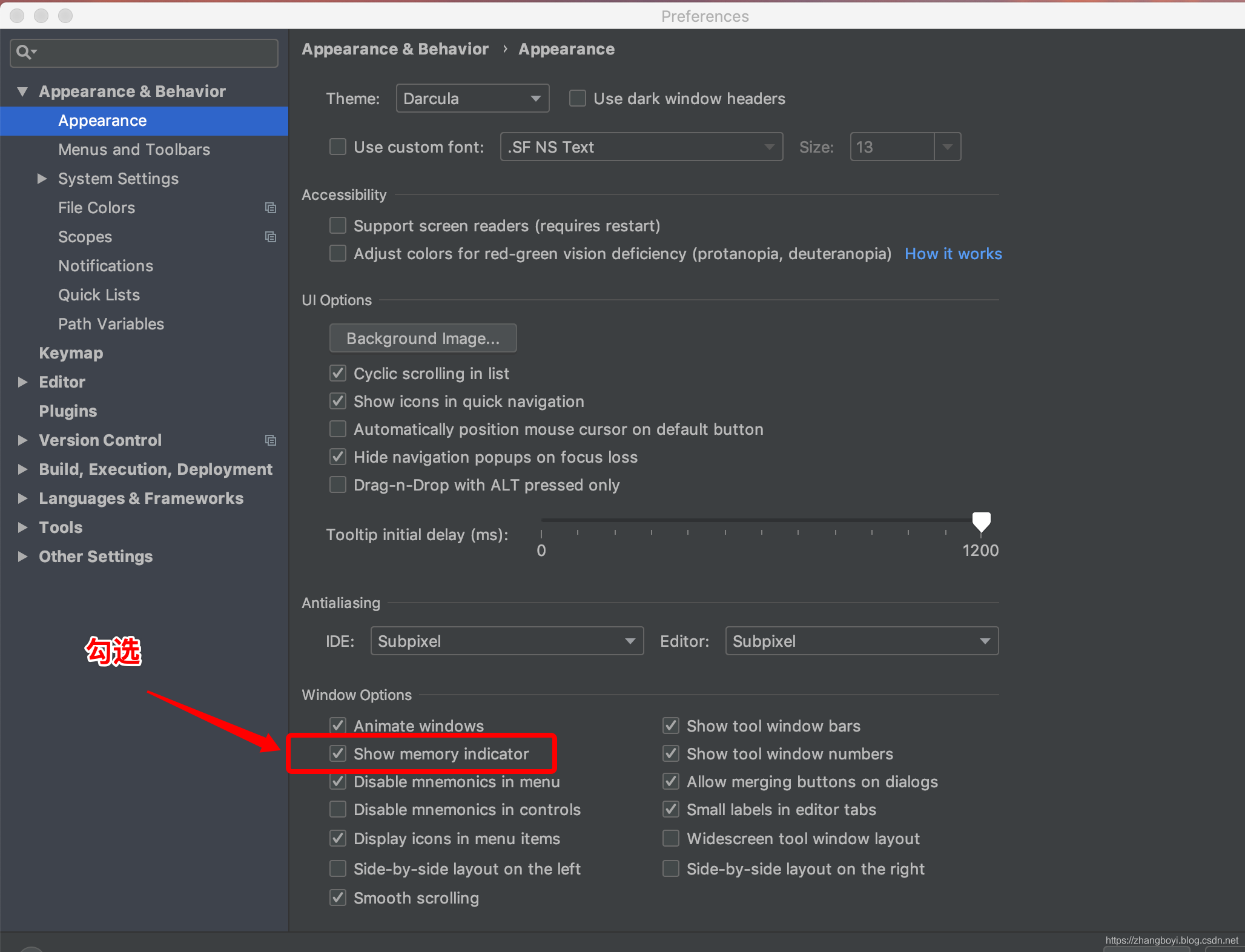1245x952 pixels.
Task: Collapse the Appearance & Behavior section
Action: pos(22,91)
